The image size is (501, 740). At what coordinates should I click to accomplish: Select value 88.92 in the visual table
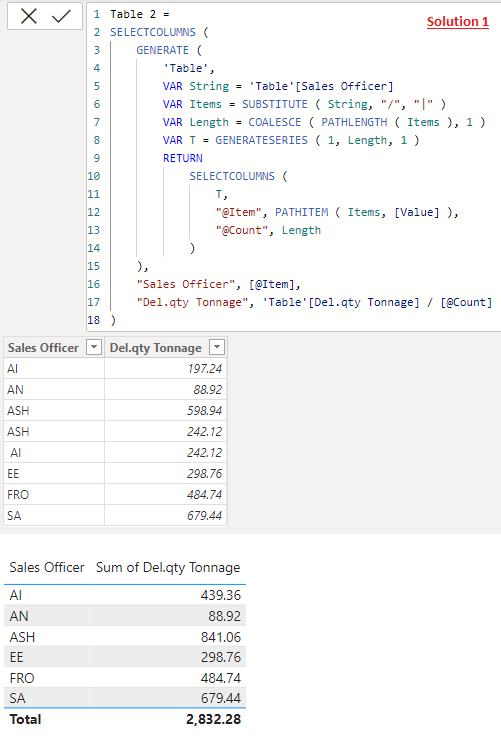pyautogui.click(x=225, y=616)
